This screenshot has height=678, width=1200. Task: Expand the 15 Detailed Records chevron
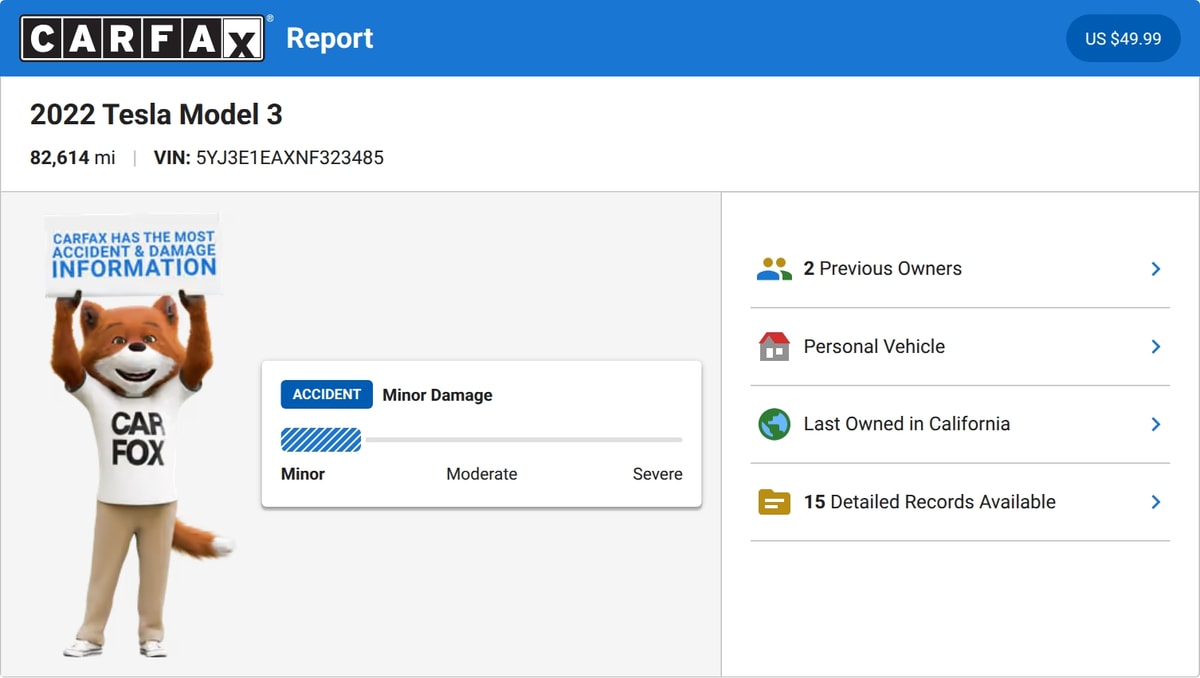[1155, 502]
